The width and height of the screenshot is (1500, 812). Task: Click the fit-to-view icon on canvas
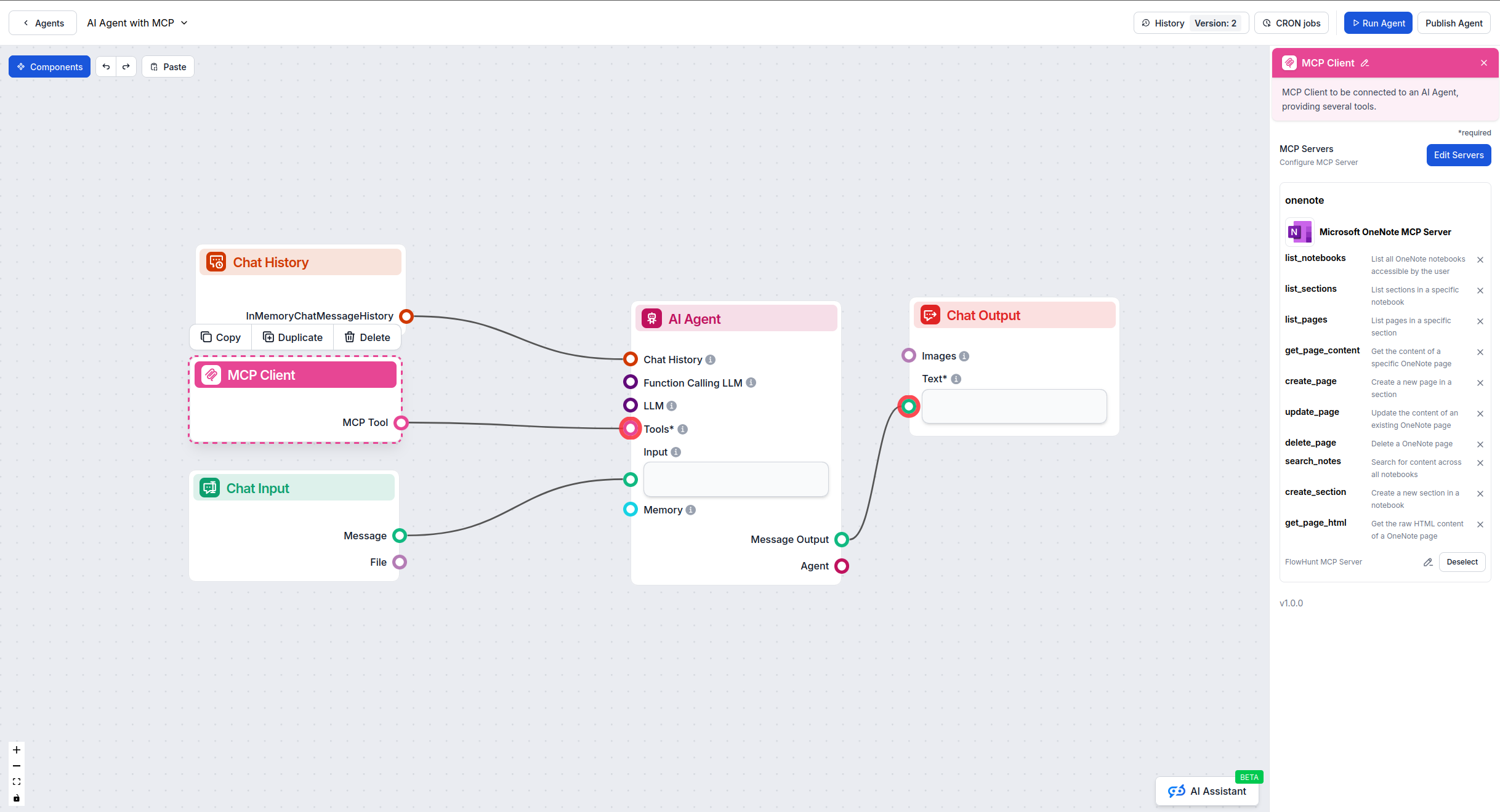(16, 782)
